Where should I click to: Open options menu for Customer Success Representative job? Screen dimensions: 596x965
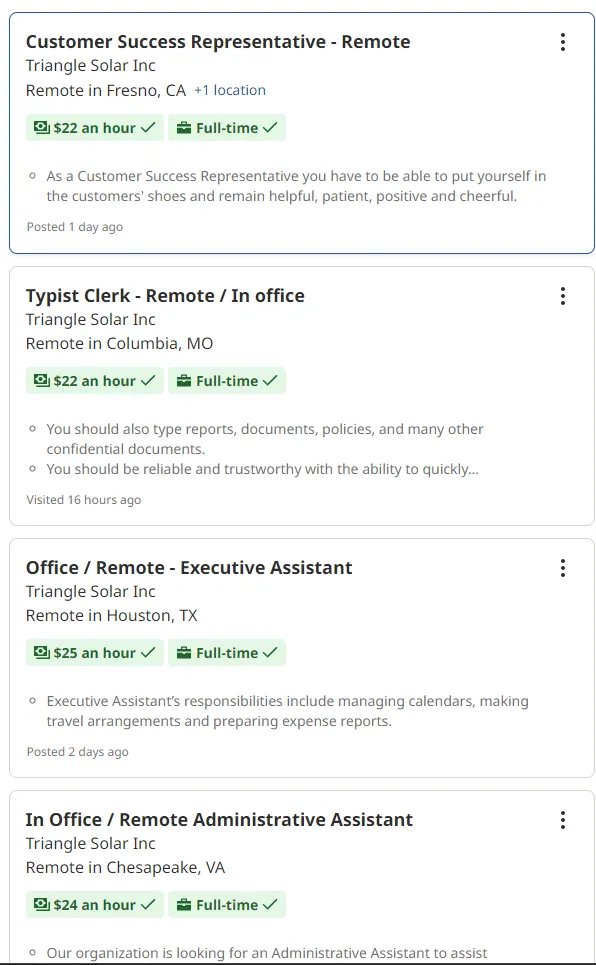point(562,42)
